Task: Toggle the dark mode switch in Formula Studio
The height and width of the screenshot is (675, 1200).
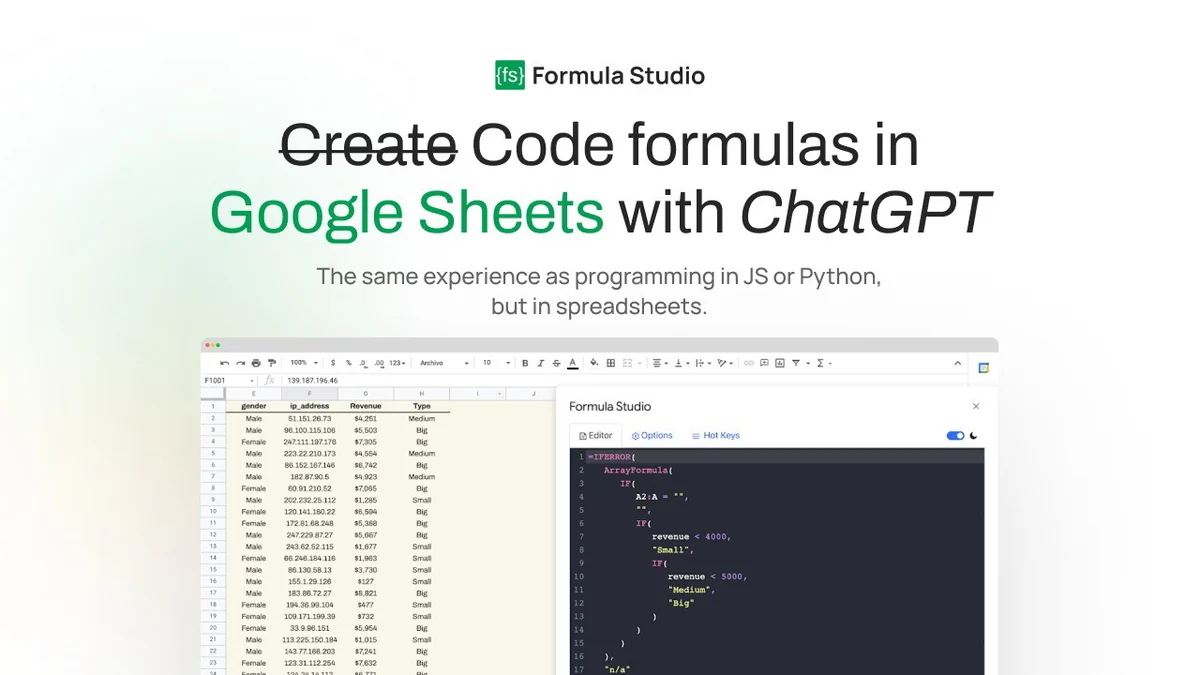Action: (x=955, y=436)
